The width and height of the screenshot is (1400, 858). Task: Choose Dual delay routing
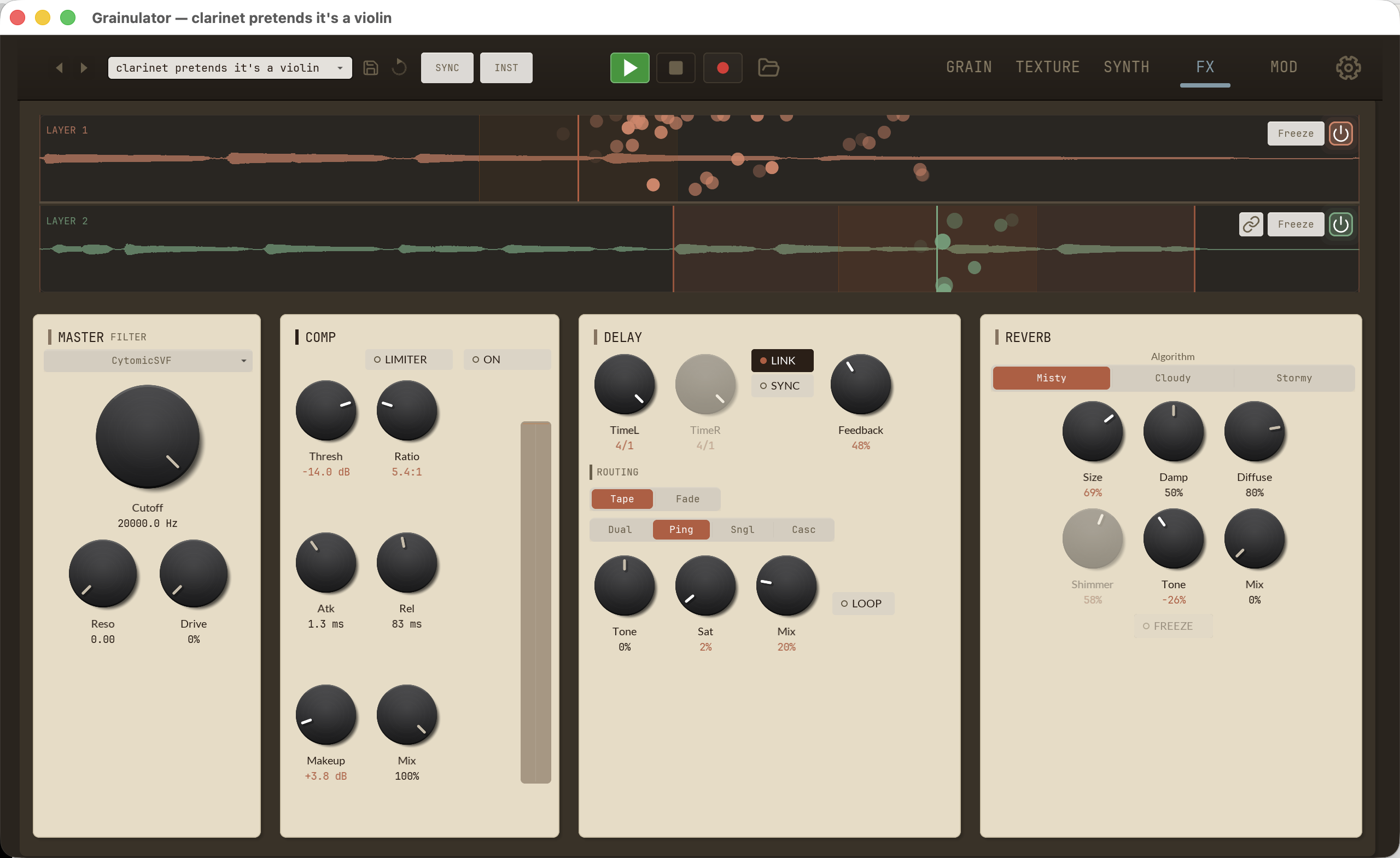[x=620, y=529]
